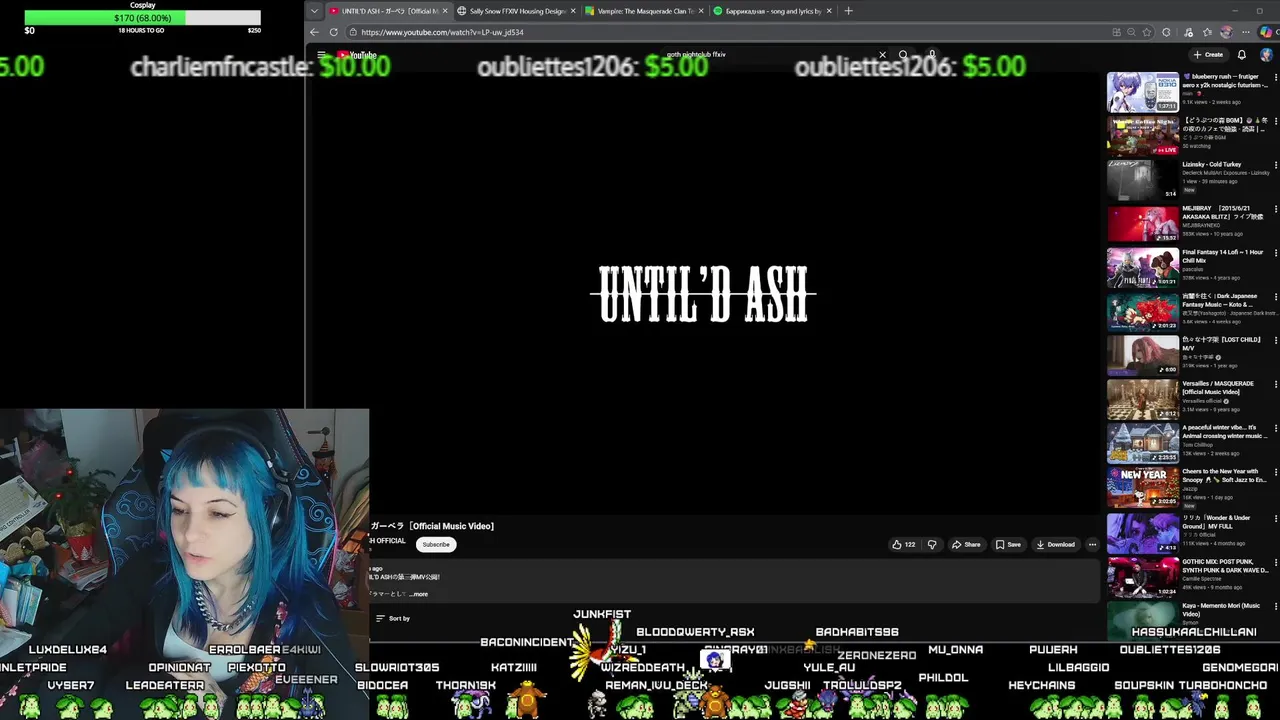
Task: Dislike the video with thumbs-down
Action: (x=932, y=544)
